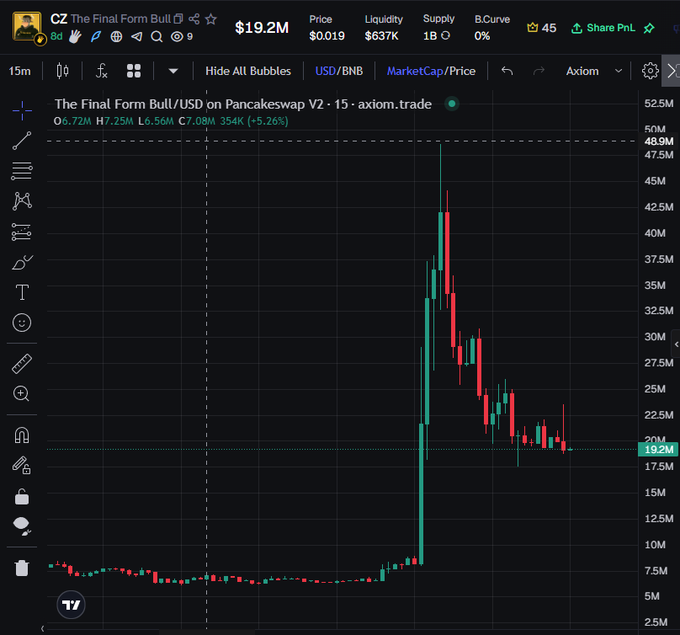Viewport: 680px width, 635px height.
Task: Expand the right side panel arrow
Action: pos(676,344)
